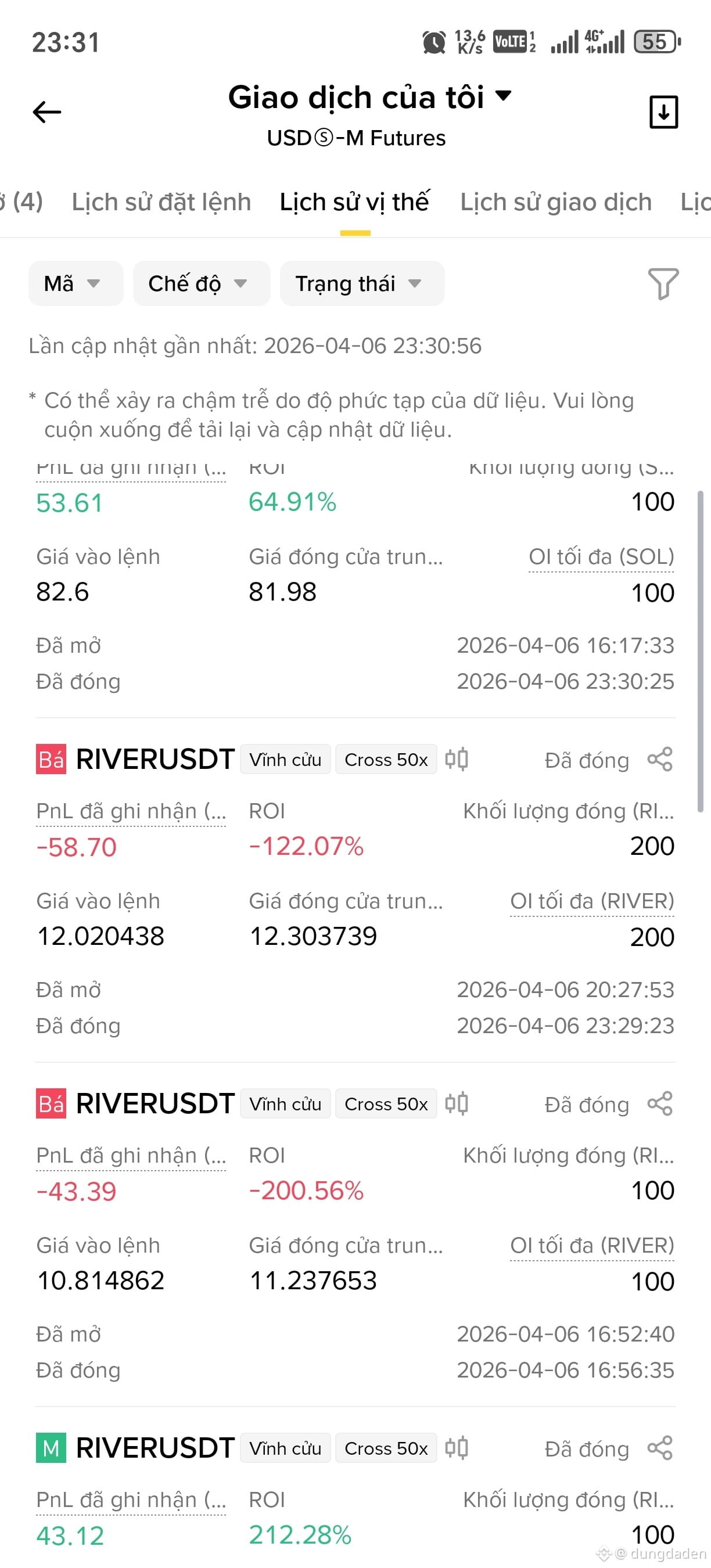Expand the Mã symbol dropdown
The height and width of the screenshot is (1568, 711).
76,283
